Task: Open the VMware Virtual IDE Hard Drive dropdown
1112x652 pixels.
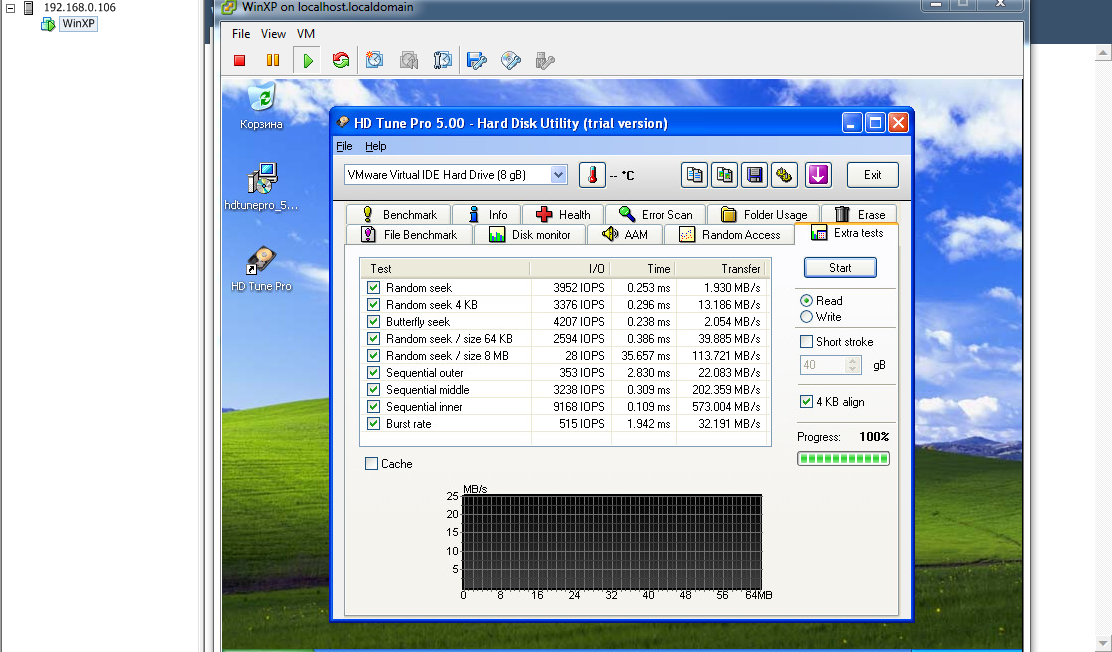Action: point(559,175)
